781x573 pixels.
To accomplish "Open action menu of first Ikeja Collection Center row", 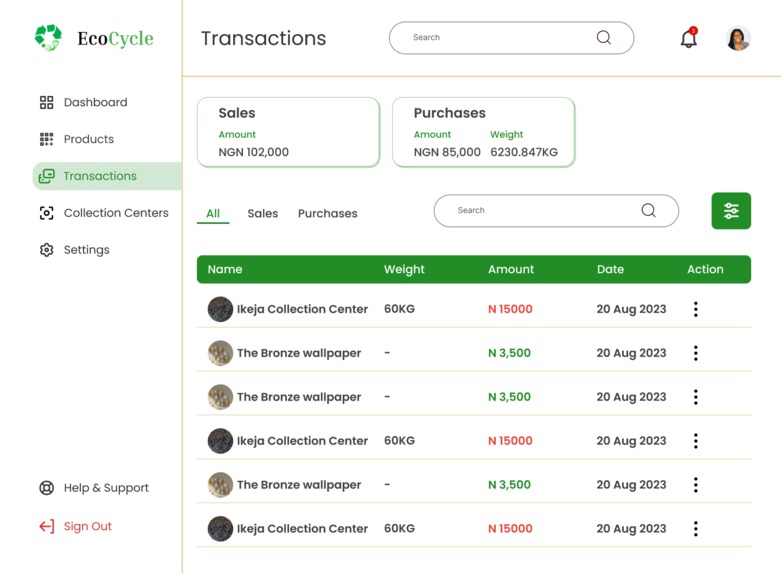I will click(696, 309).
